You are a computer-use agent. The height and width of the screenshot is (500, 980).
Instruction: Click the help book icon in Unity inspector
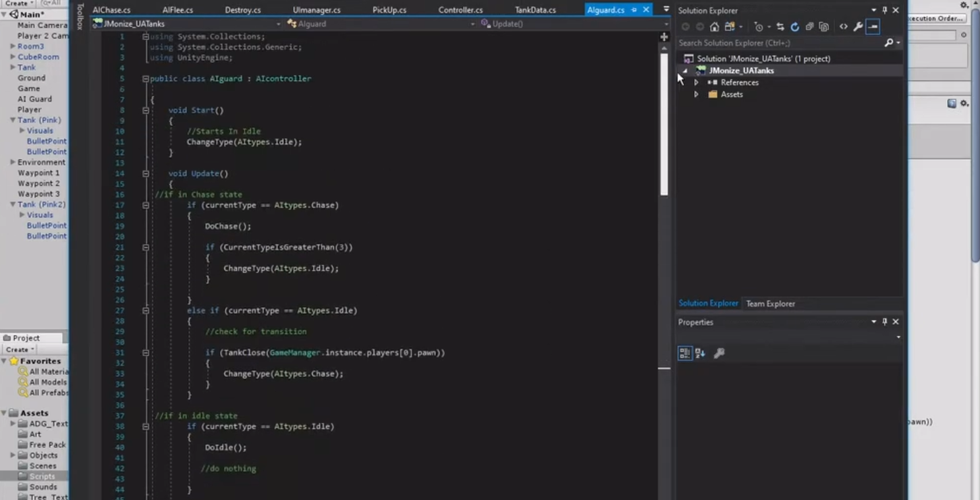tap(952, 103)
